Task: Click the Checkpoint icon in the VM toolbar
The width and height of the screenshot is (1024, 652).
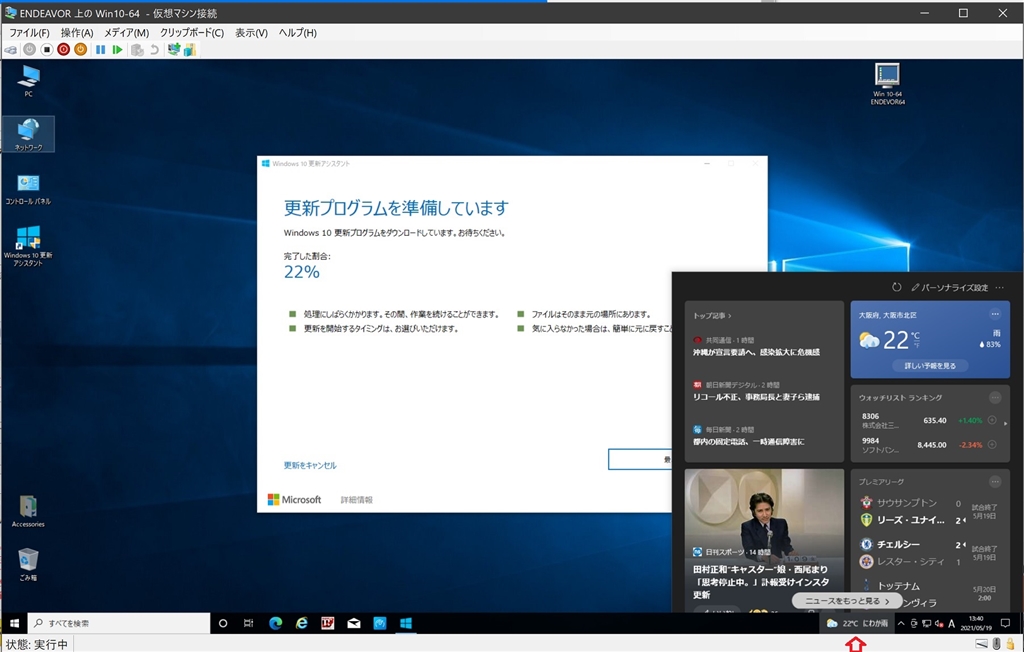Action: click(x=137, y=50)
